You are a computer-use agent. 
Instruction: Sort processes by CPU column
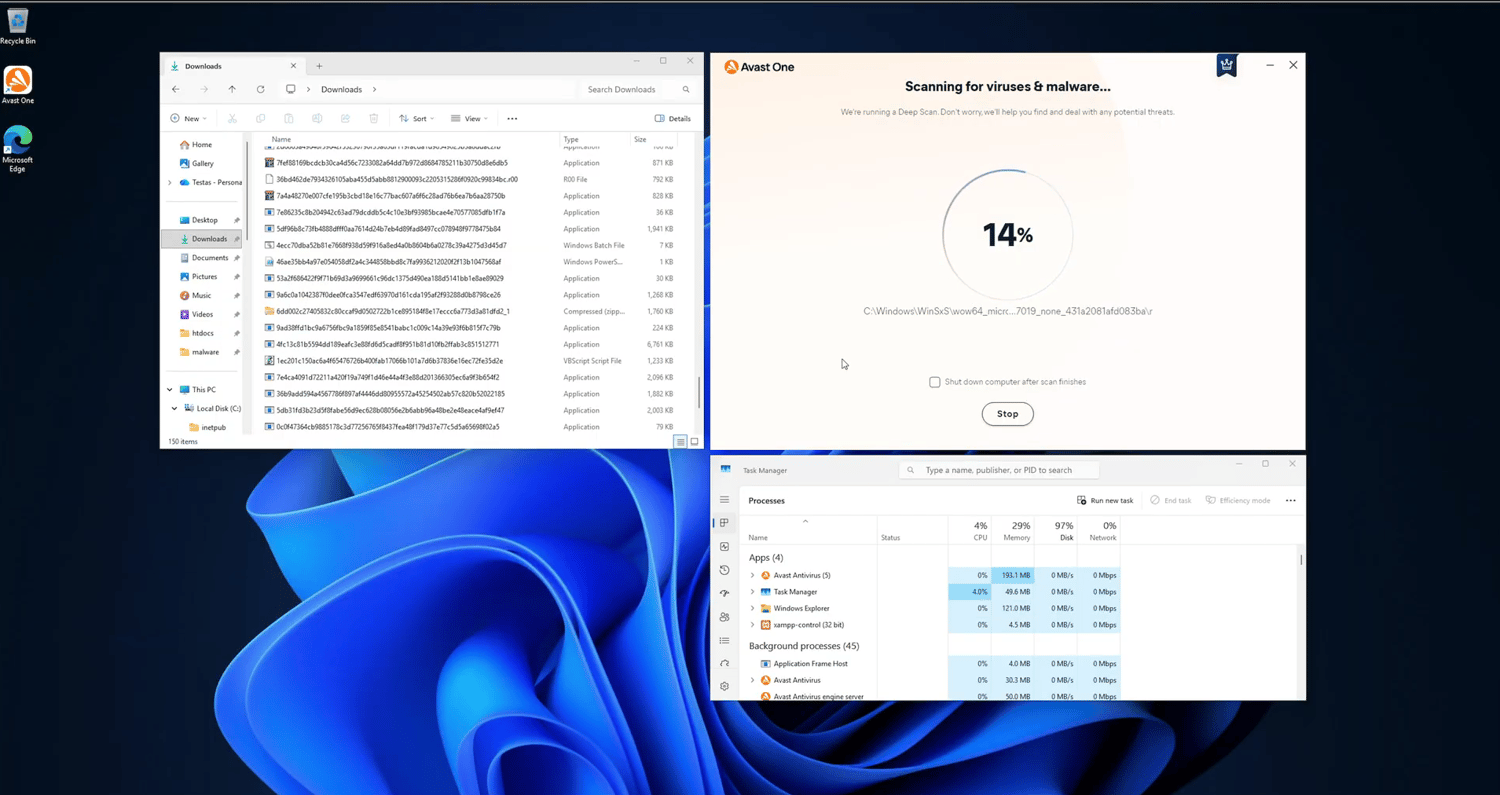click(968, 530)
